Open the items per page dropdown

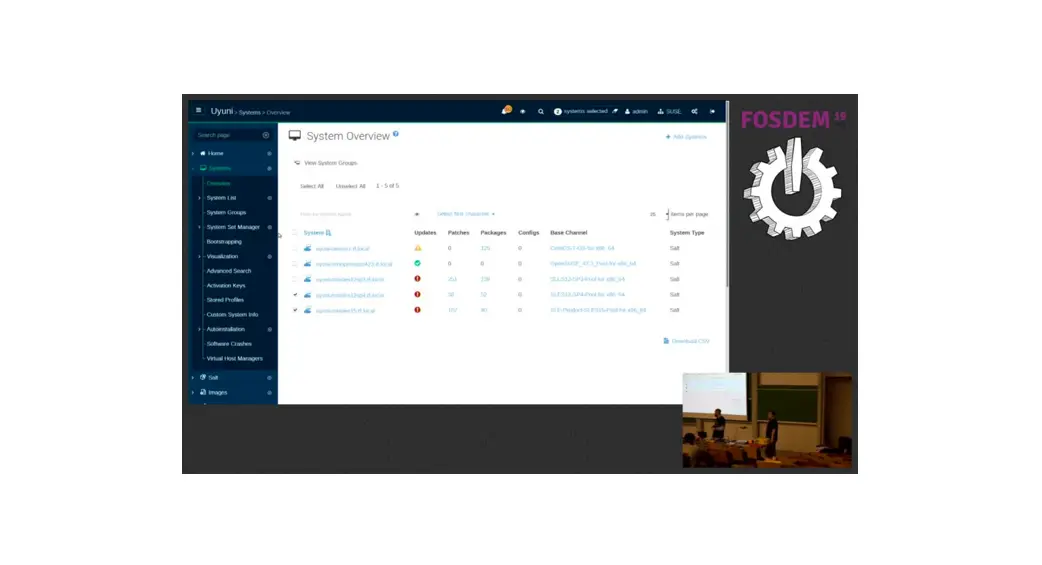(x=658, y=214)
